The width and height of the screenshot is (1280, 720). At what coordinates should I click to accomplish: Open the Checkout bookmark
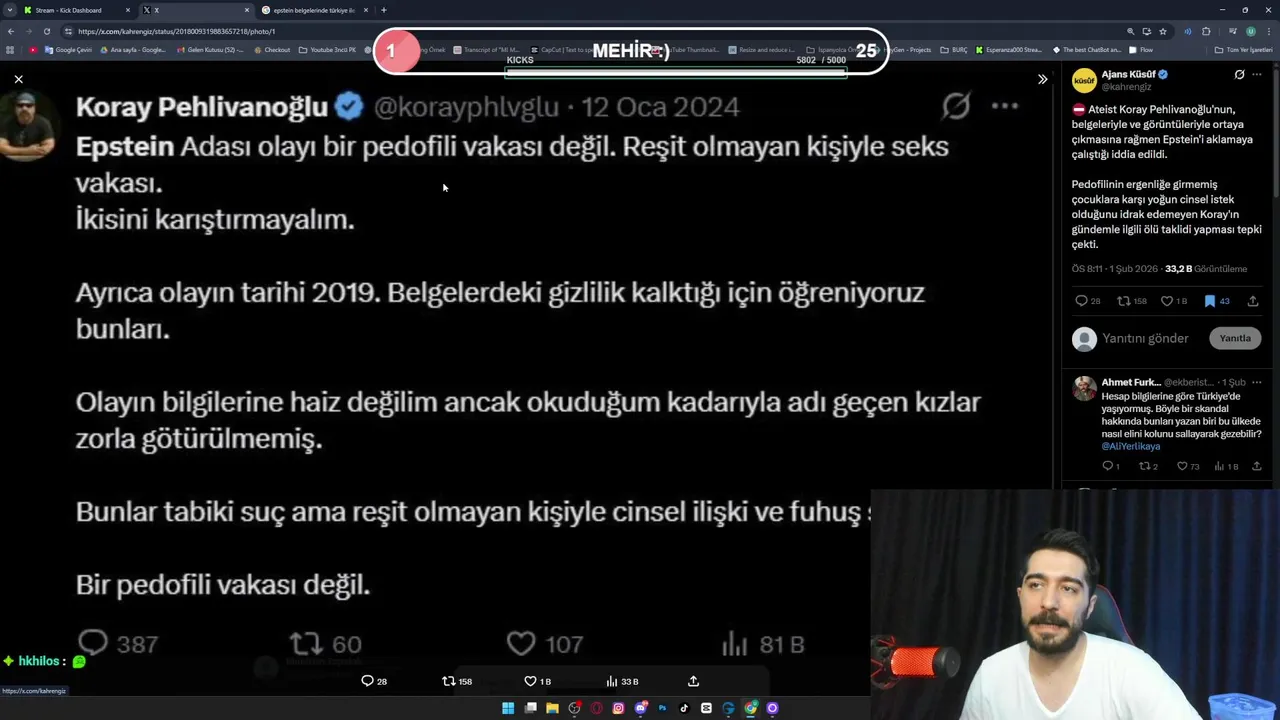point(271,50)
